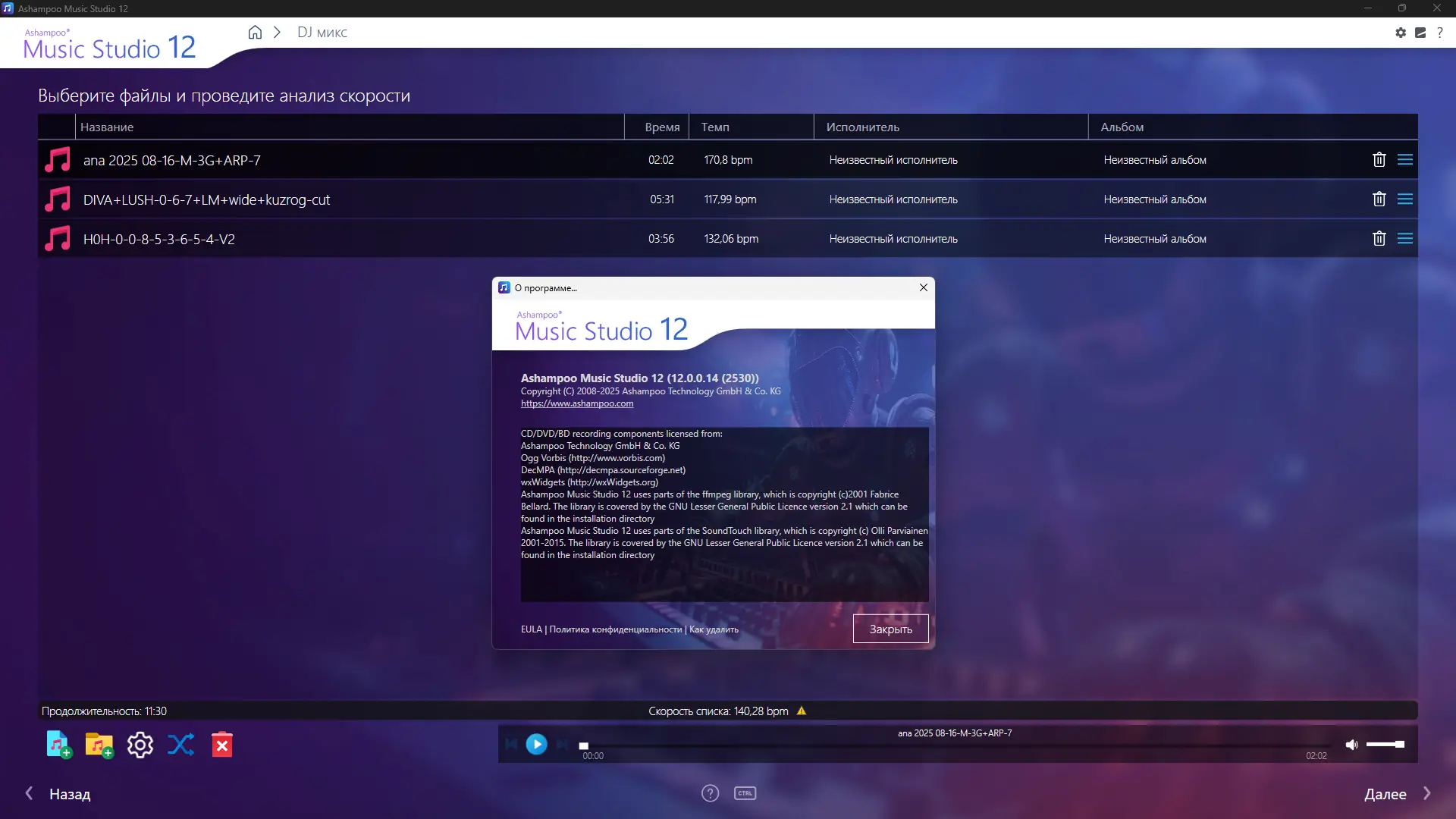Image resolution: width=1456 pixels, height=819 pixels.
Task: Open the gear settings in bottom toolbar
Action: pos(140,745)
